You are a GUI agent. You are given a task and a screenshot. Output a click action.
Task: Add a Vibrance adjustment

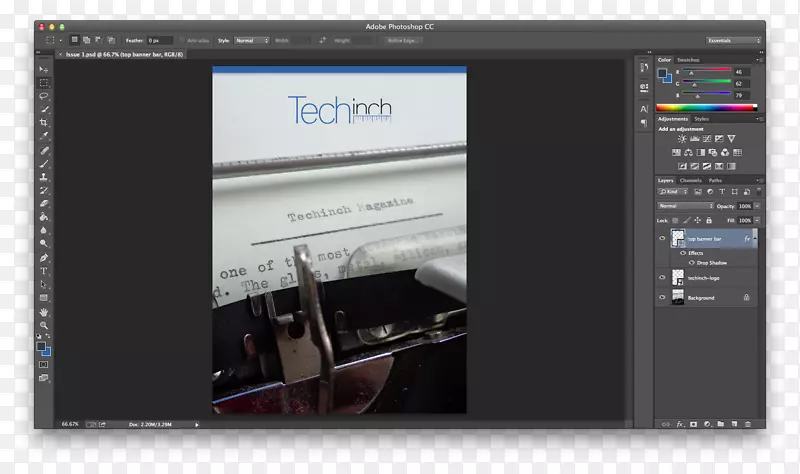[731, 139]
